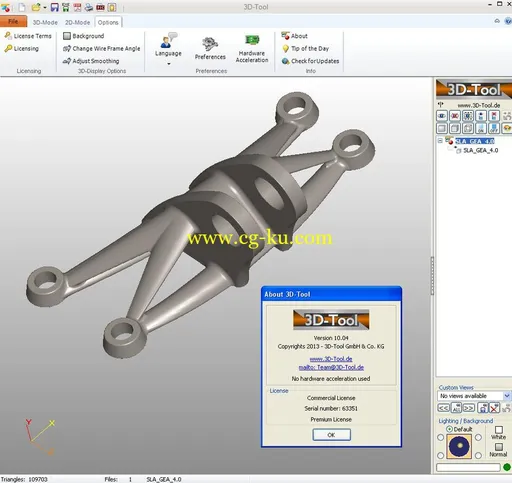Screen dimensions: 512x483
Task: Click Adjust Smoothing in 3D-Display Options
Action: click(91, 61)
